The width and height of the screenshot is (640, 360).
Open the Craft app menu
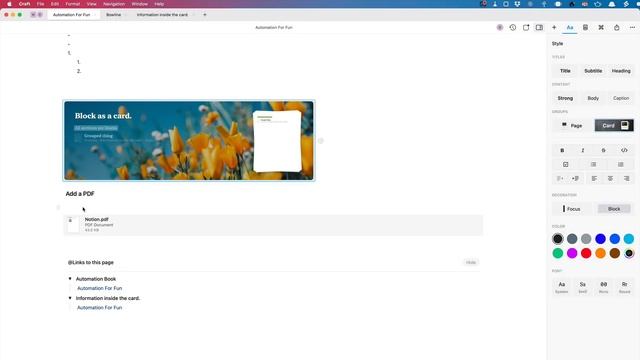coord(24,4)
